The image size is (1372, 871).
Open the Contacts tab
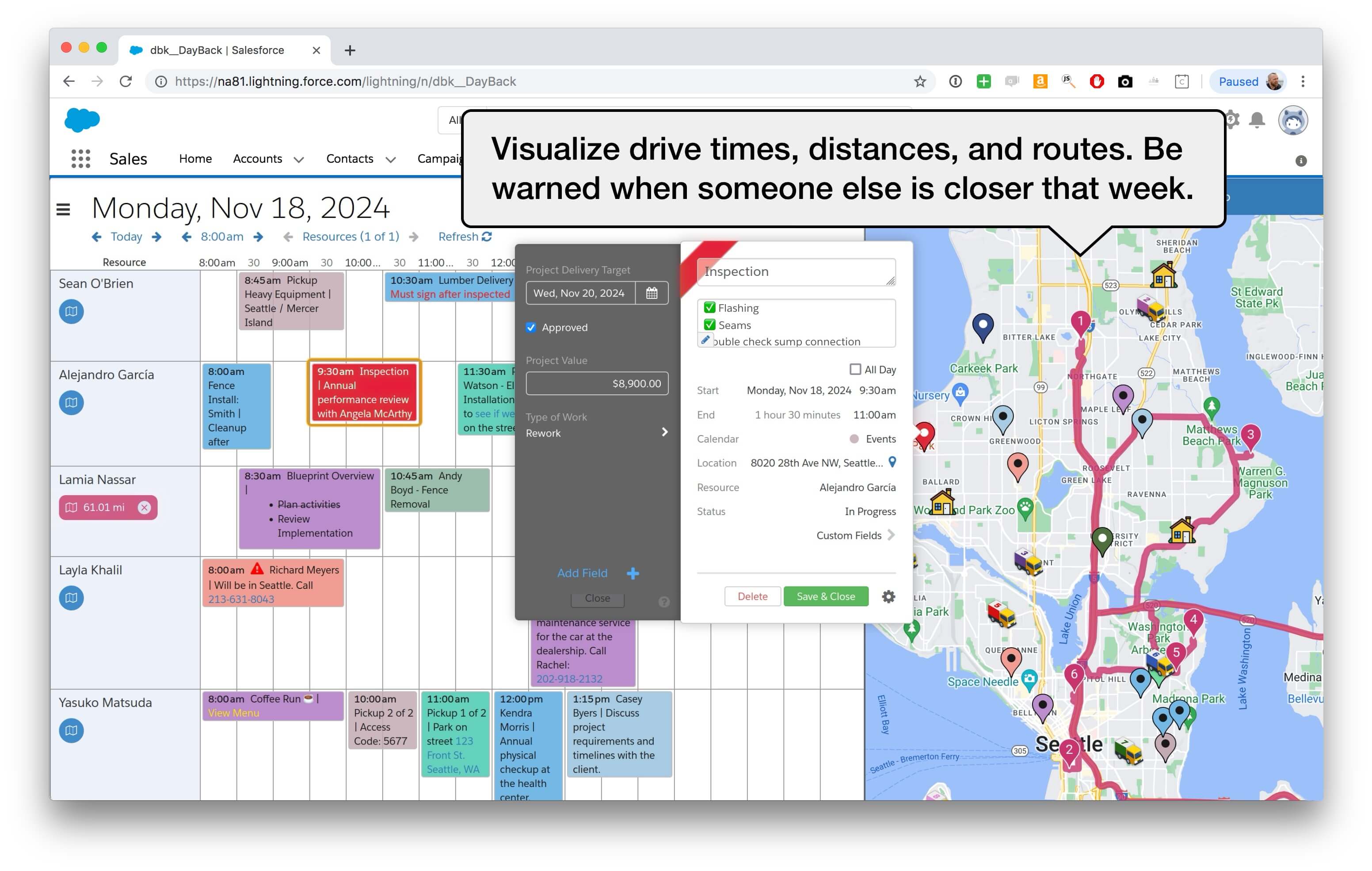pos(350,159)
